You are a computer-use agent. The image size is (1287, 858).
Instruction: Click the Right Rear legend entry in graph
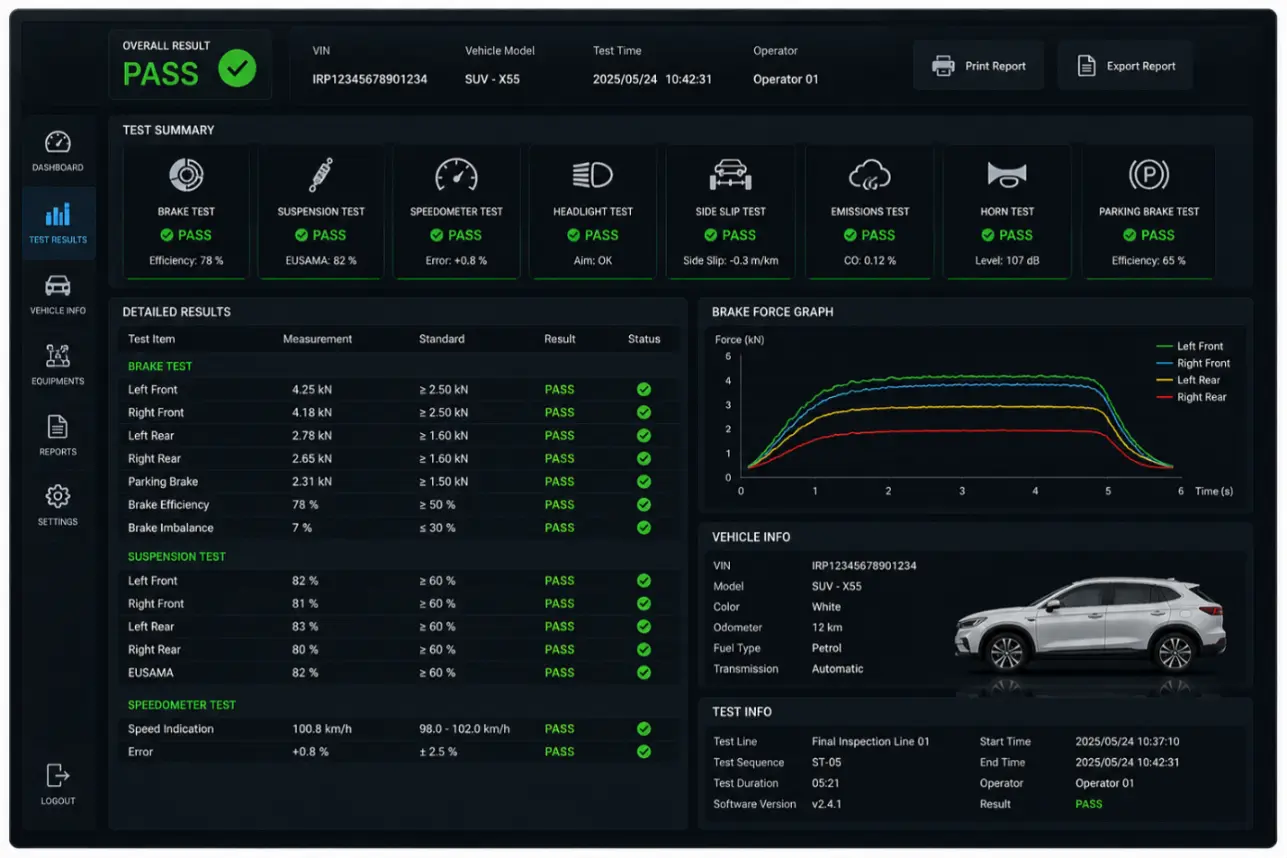[x=1192, y=397]
